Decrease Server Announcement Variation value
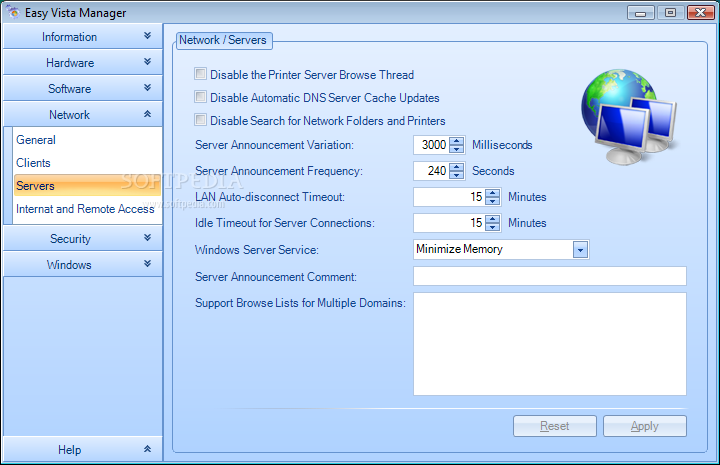Image resolution: width=720 pixels, height=465 pixels. pyautogui.click(x=456, y=149)
